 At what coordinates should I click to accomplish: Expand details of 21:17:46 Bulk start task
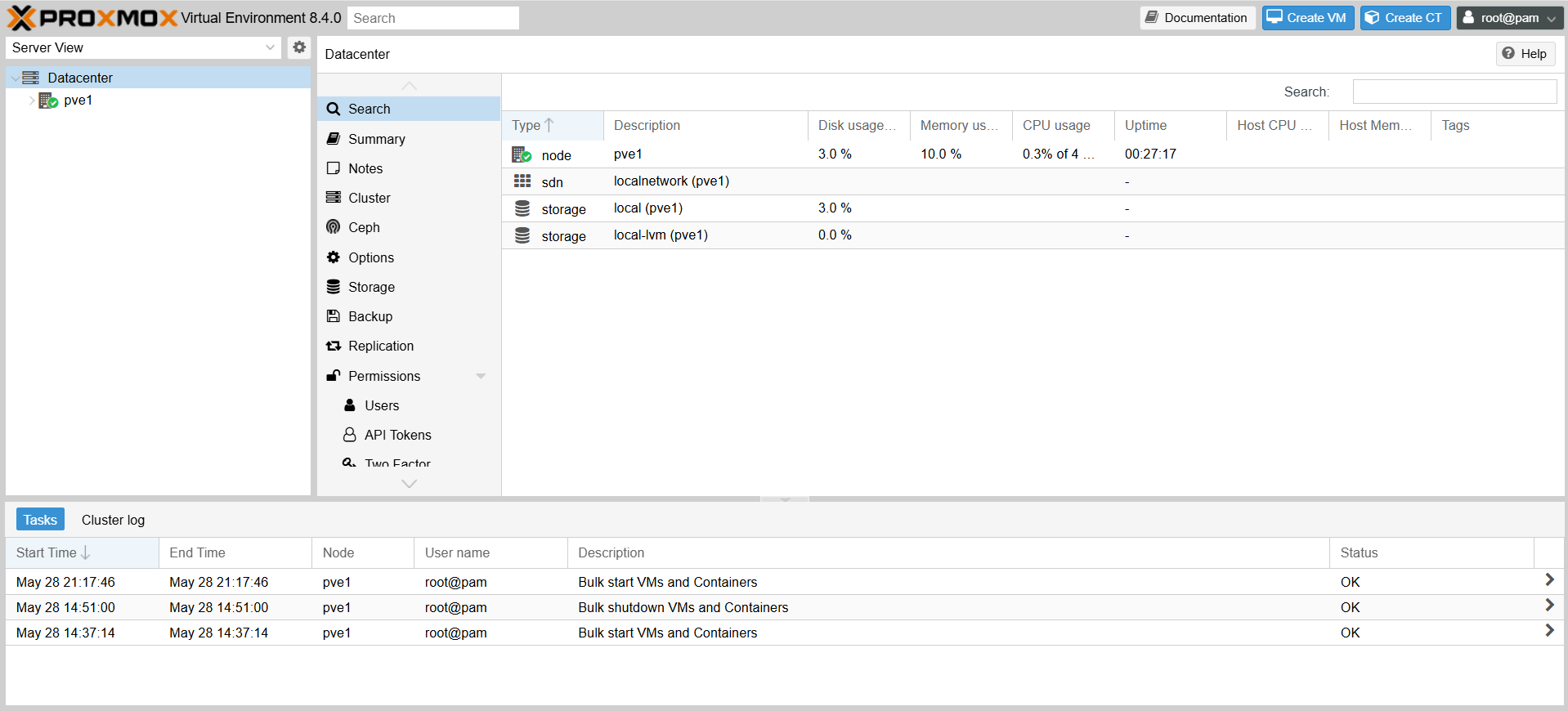[1549, 580]
